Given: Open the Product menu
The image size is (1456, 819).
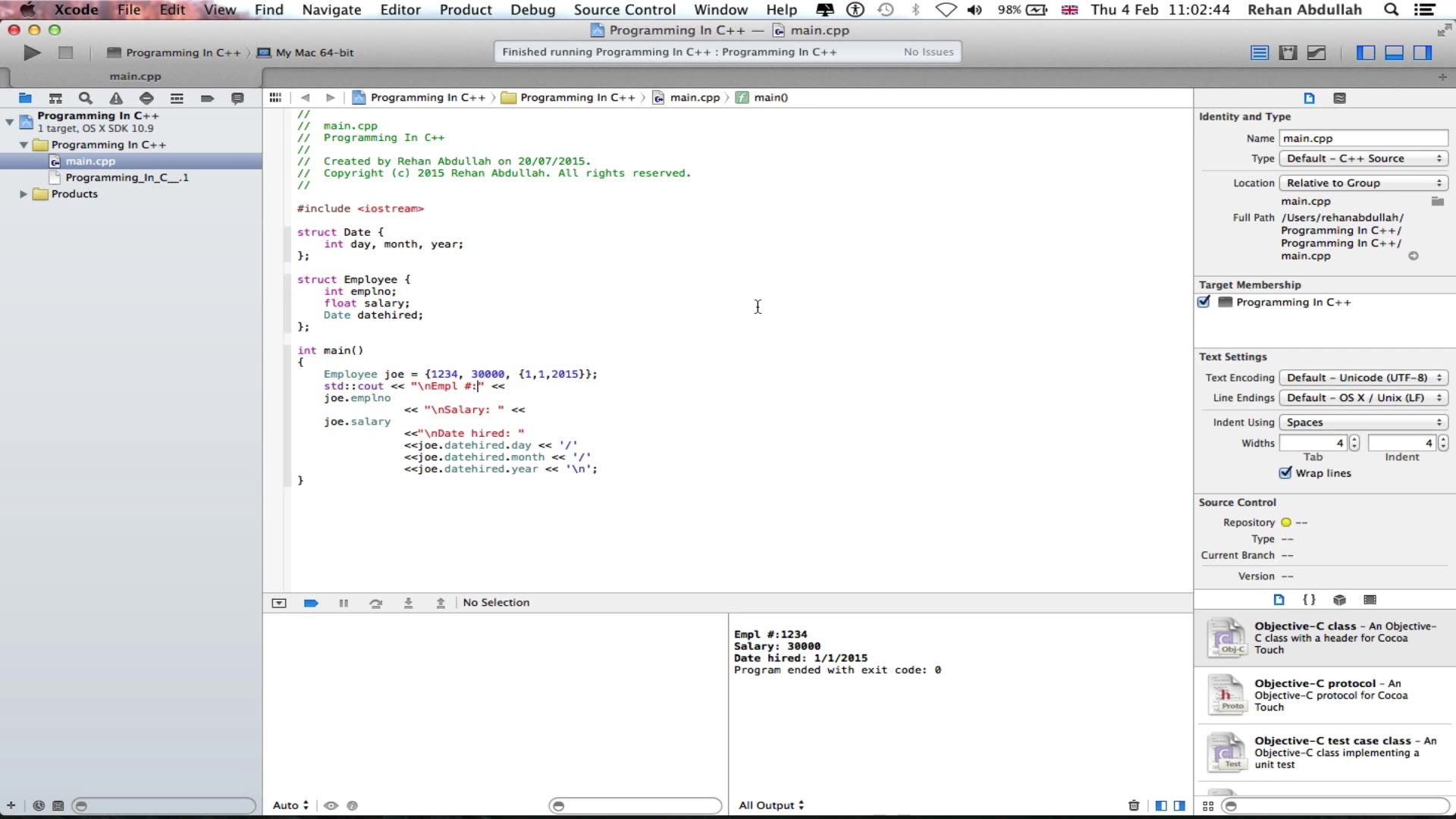Looking at the screenshot, I should point(465,10).
